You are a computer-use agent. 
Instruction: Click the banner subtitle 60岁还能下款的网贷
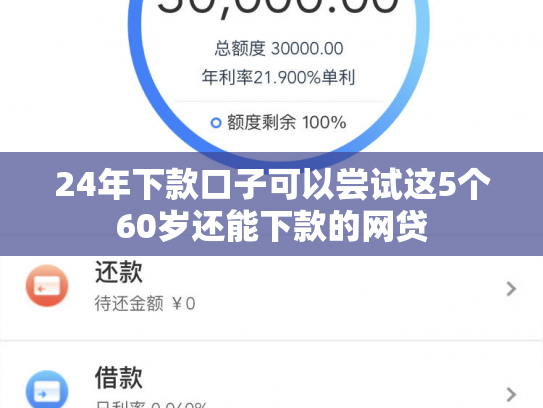point(272,226)
